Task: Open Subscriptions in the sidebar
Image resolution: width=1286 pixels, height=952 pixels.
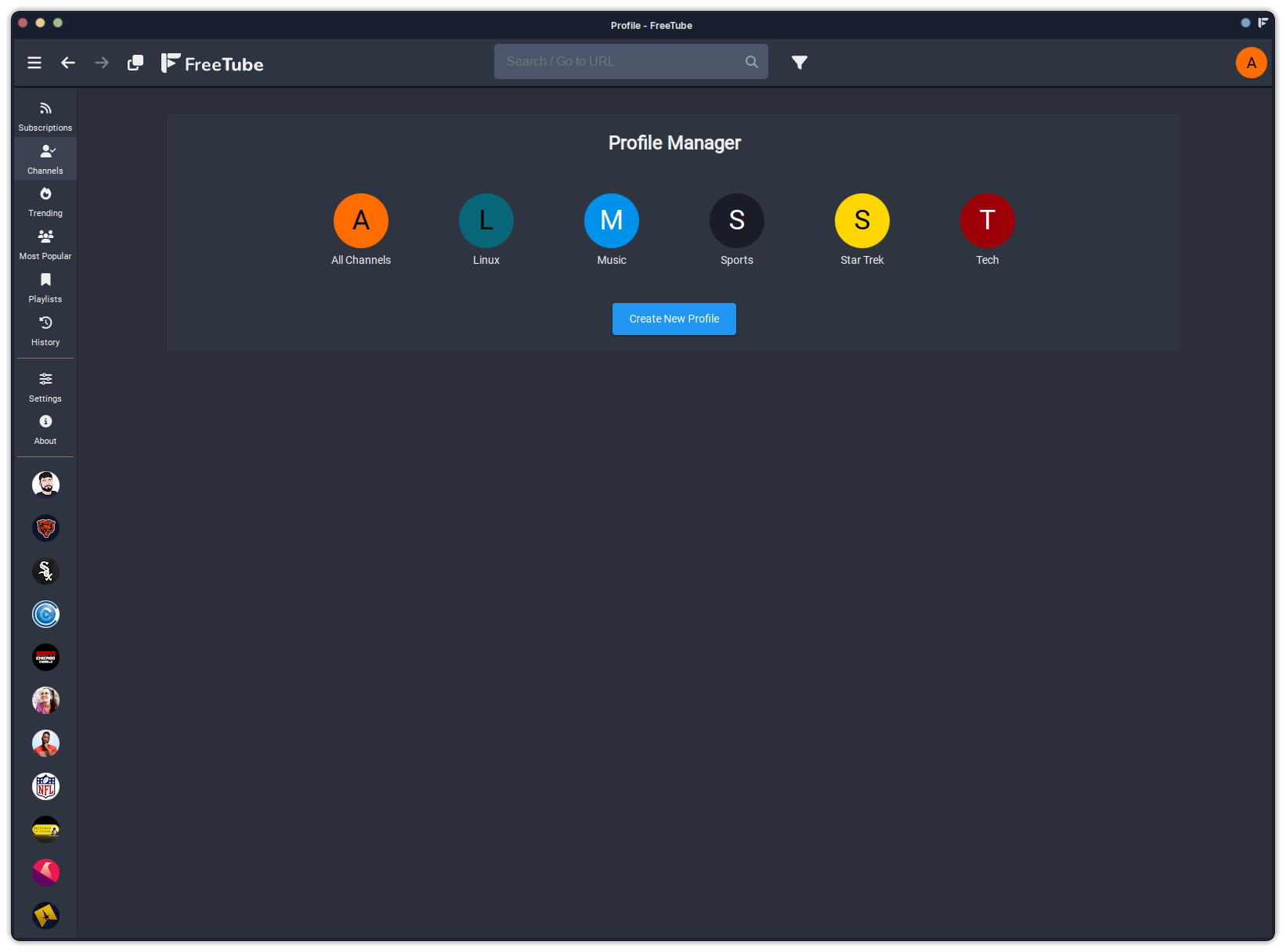Action: (45, 116)
